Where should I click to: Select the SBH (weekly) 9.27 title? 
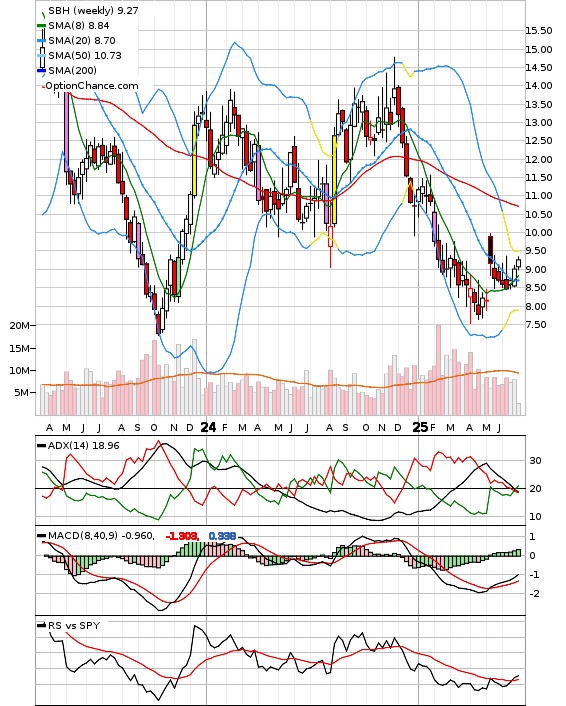pos(93,10)
